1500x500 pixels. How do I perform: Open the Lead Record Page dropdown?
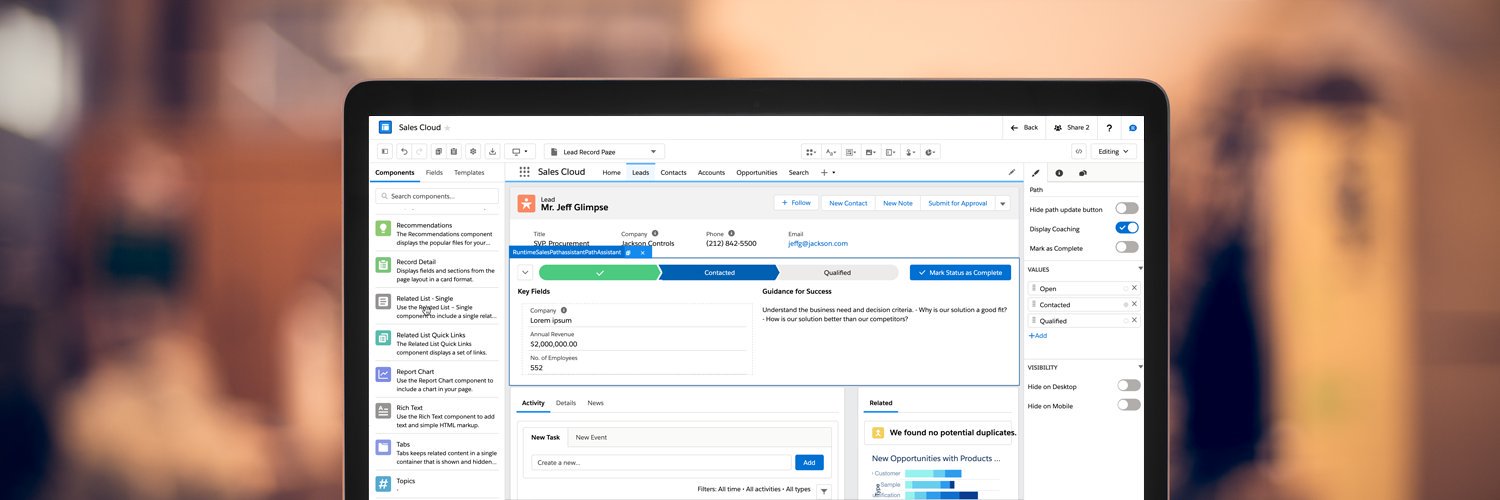point(604,152)
